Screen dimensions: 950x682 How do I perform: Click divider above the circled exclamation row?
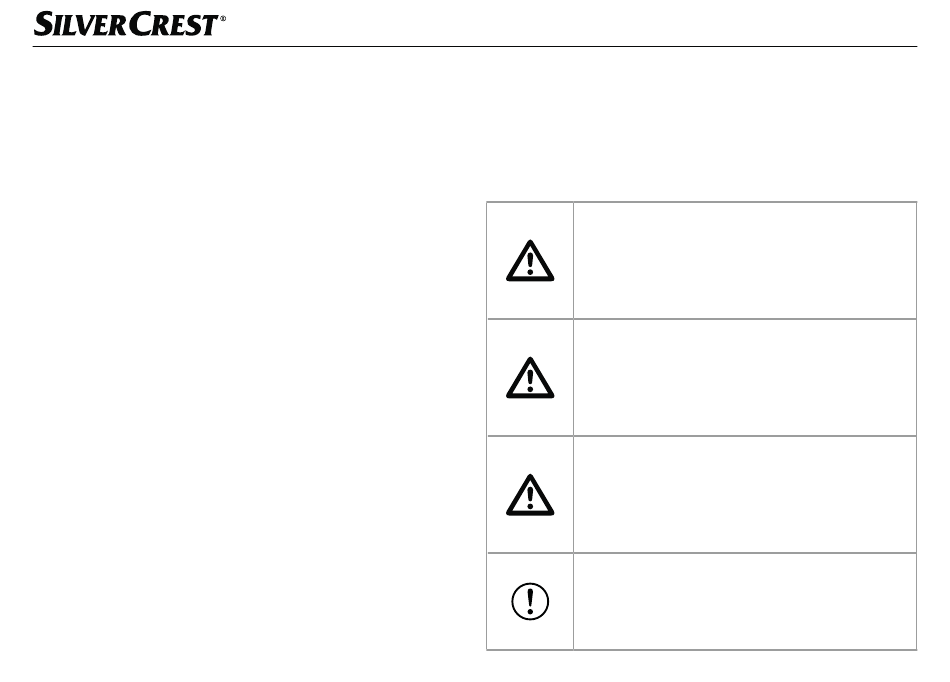click(x=702, y=553)
